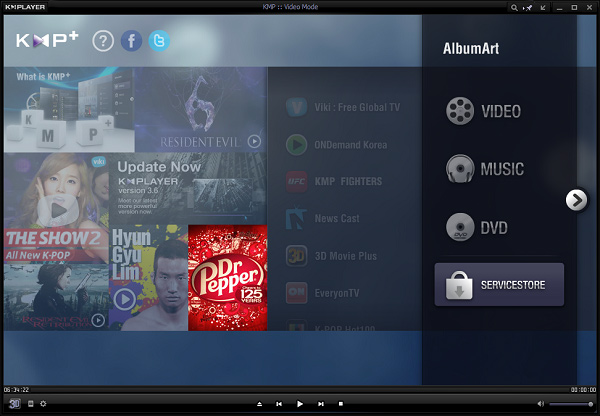Toggle the always-on-top pin icon
The width and height of the screenshot is (600, 416).
pos(528,8)
